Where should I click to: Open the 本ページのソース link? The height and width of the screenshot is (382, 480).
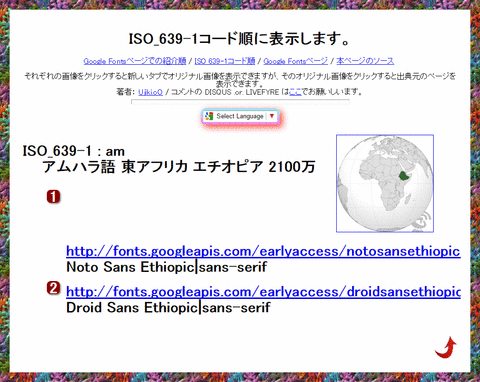(x=365, y=61)
